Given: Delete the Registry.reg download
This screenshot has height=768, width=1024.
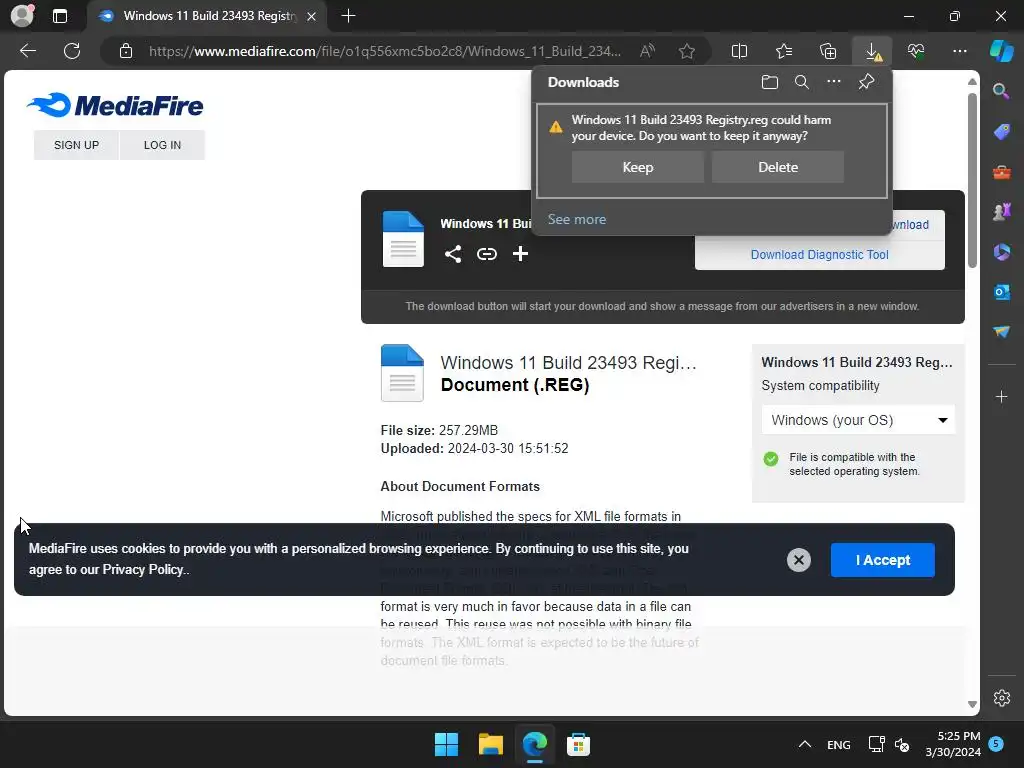Looking at the screenshot, I should [x=777, y=167].
